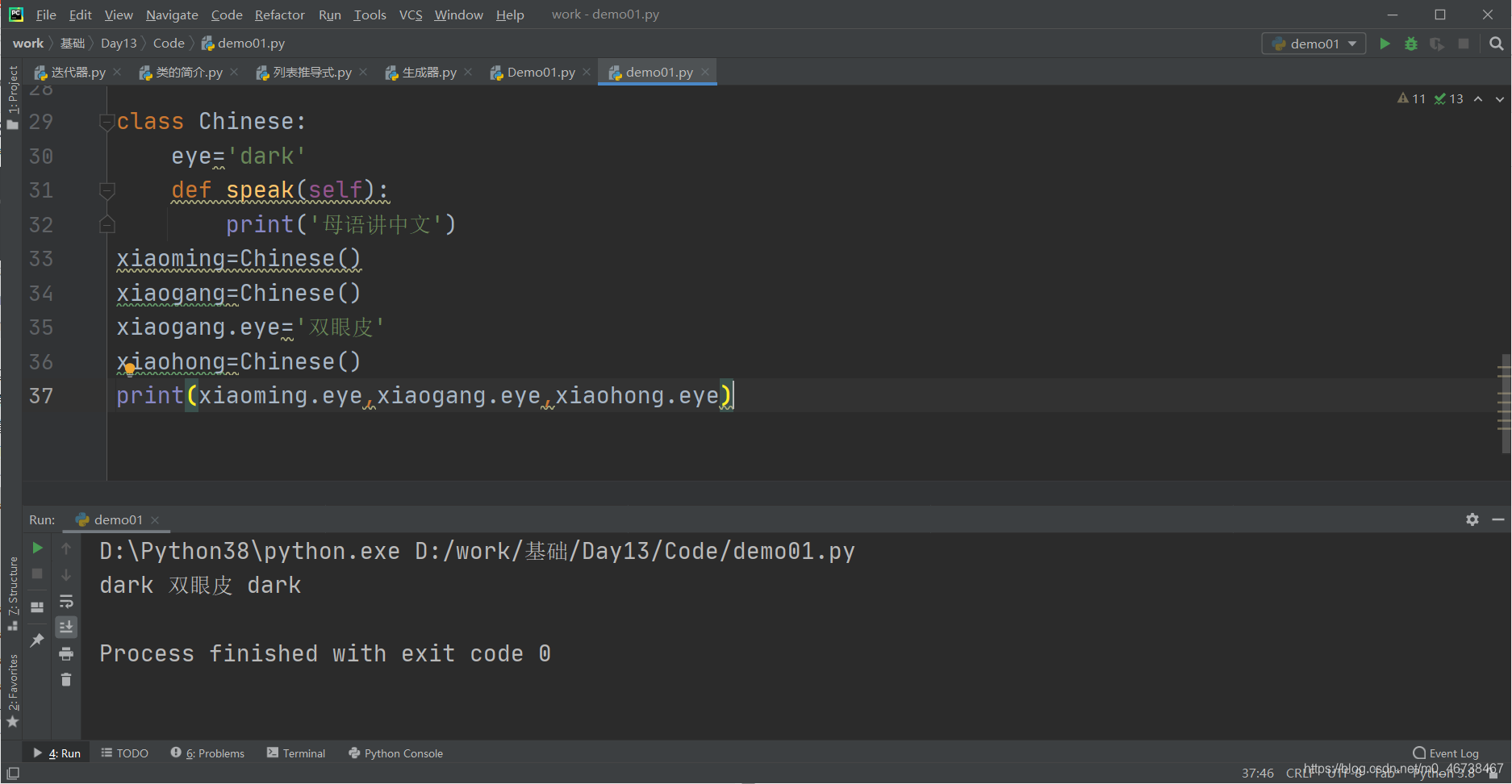Collapse the class Chinese fold marker
This screenshot has height=784, width=1512.
tap(107, 122)
